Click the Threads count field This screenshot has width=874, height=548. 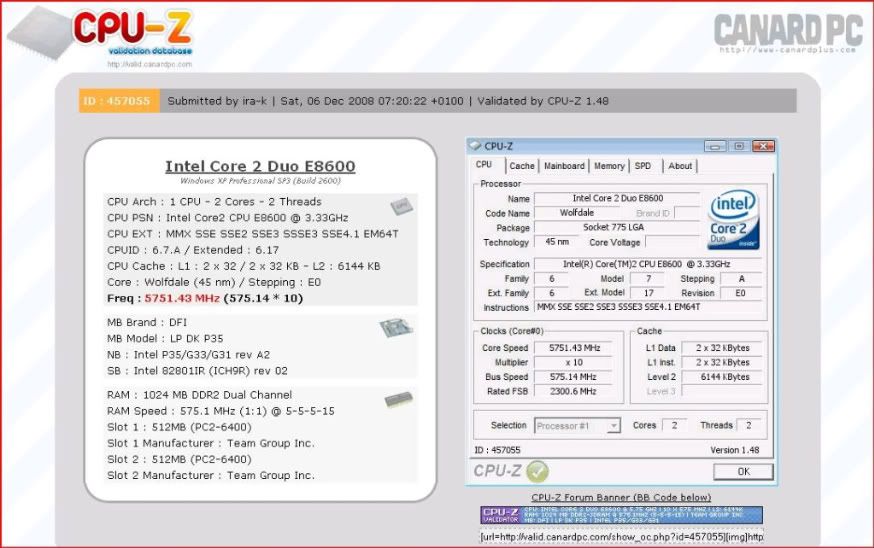(749, 425)
